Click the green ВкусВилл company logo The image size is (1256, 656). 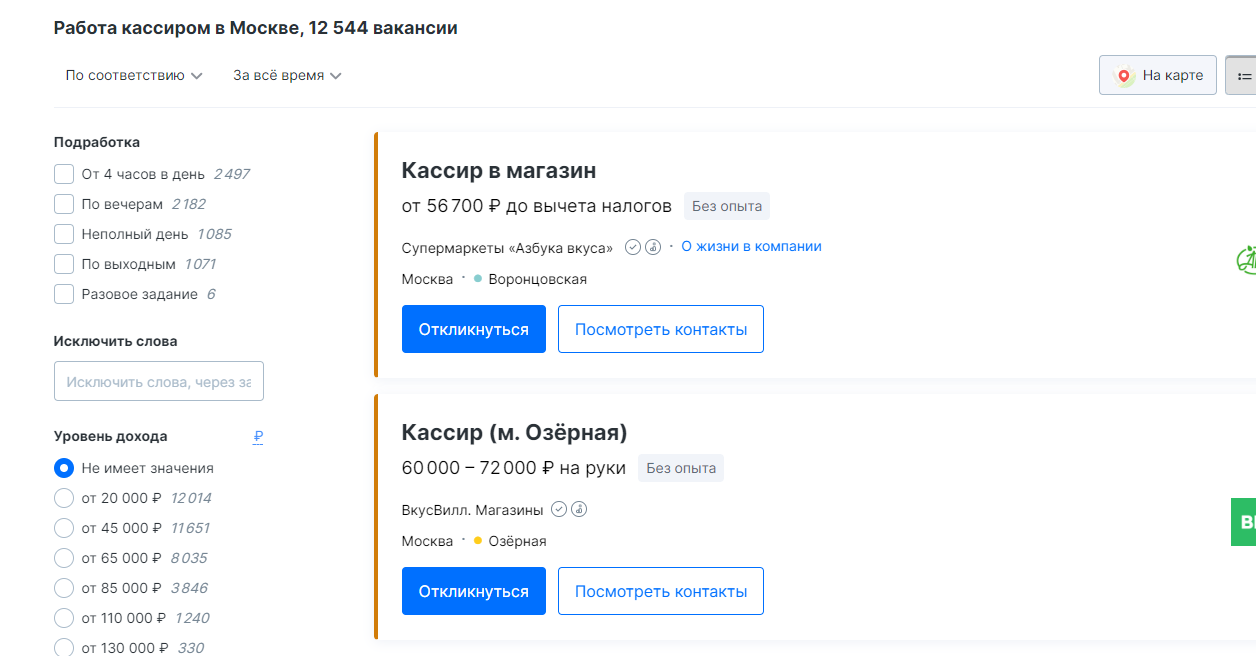click(1243, 522)
